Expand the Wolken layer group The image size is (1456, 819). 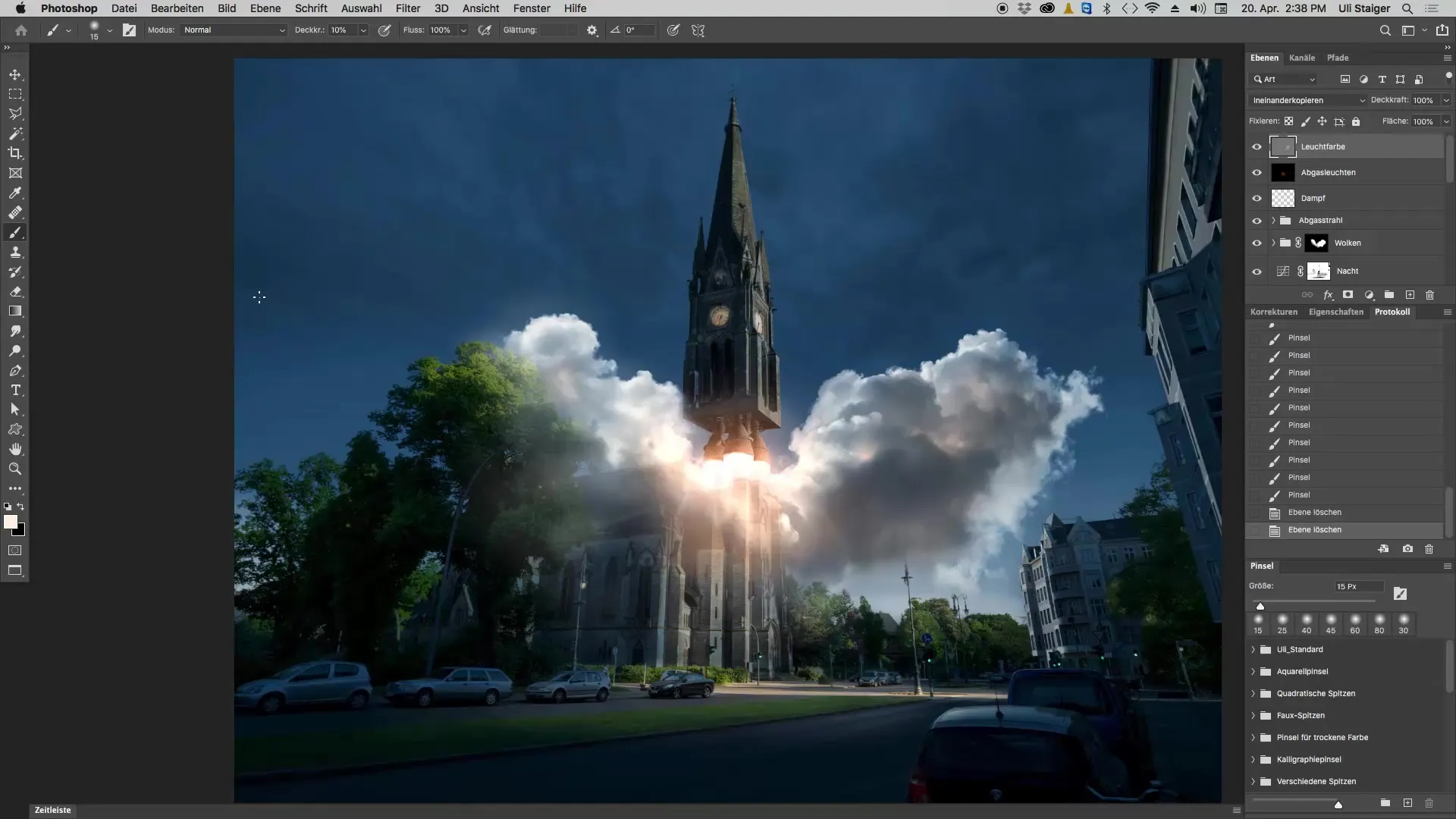coord(1273,243)
